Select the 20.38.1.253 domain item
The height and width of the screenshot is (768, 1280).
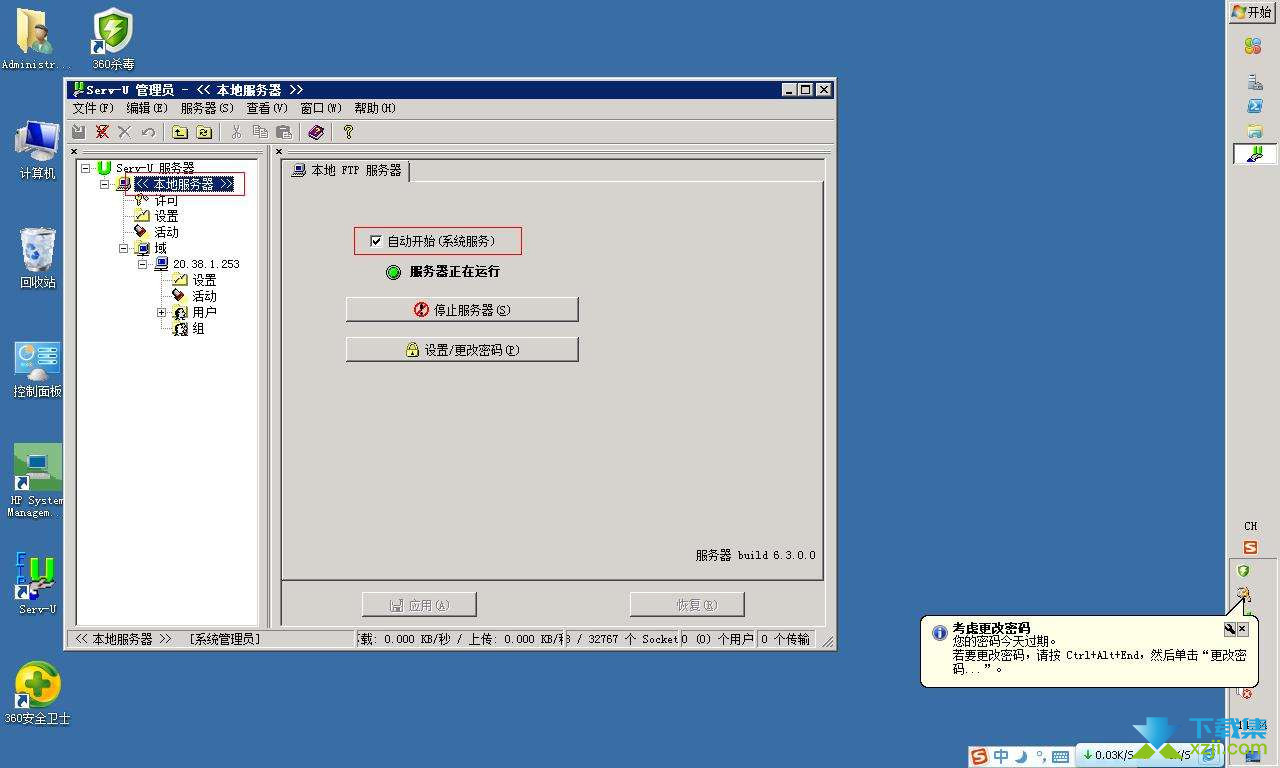206,264
